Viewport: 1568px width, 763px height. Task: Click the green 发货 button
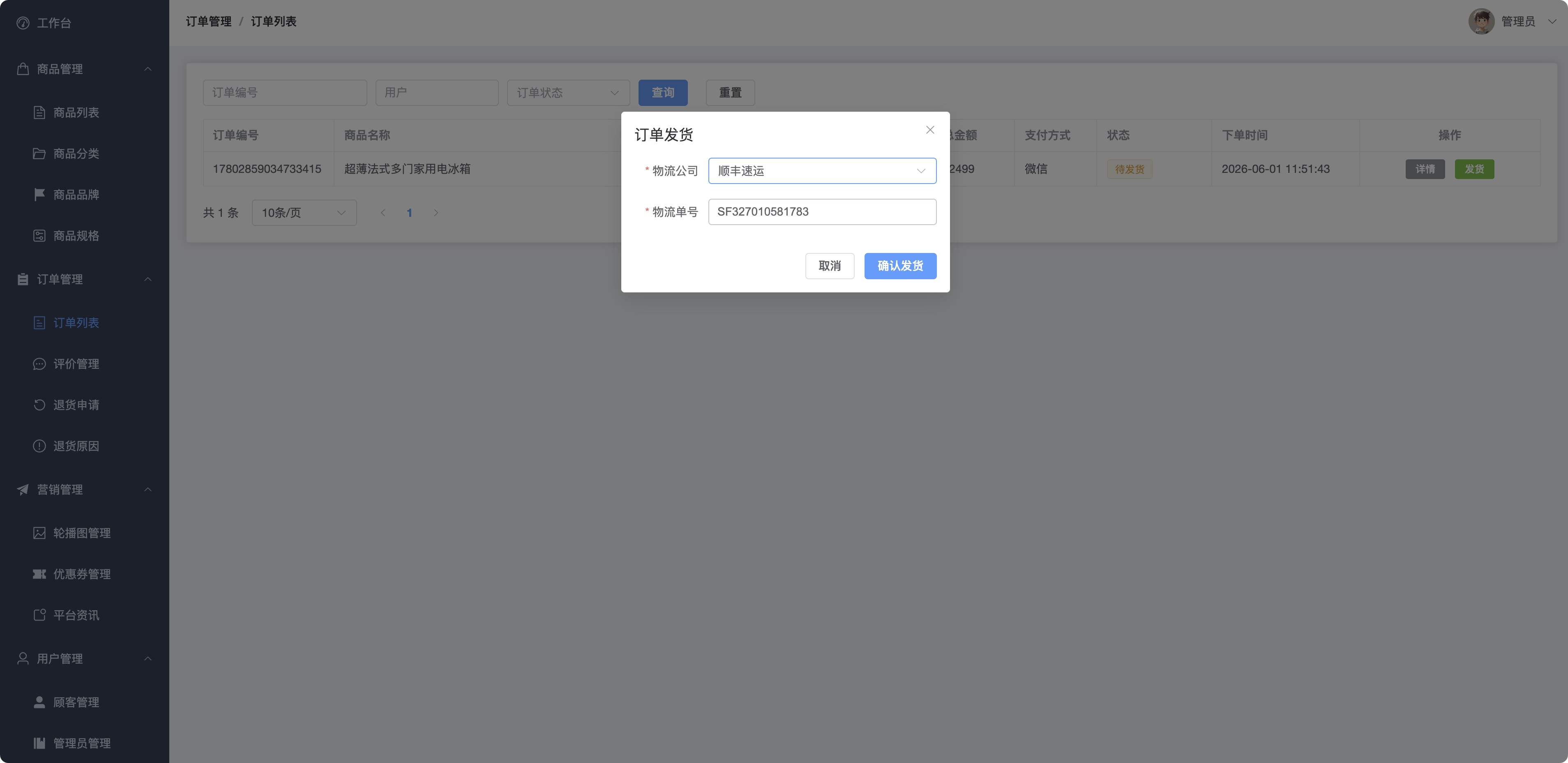[1473, 169]
